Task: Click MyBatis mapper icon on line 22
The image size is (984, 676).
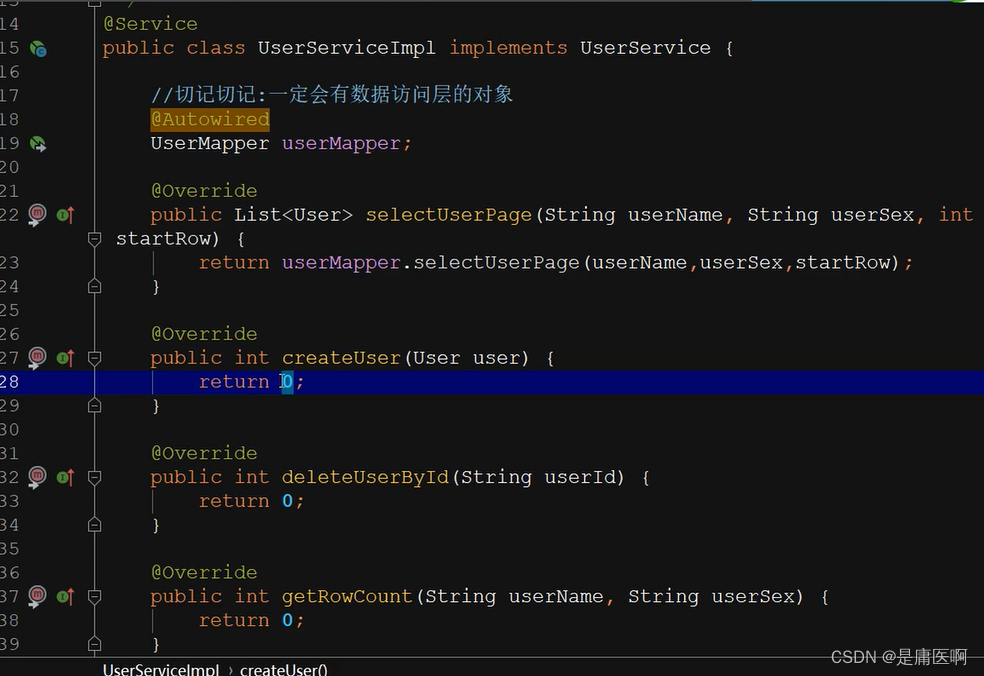Action: 37,215
